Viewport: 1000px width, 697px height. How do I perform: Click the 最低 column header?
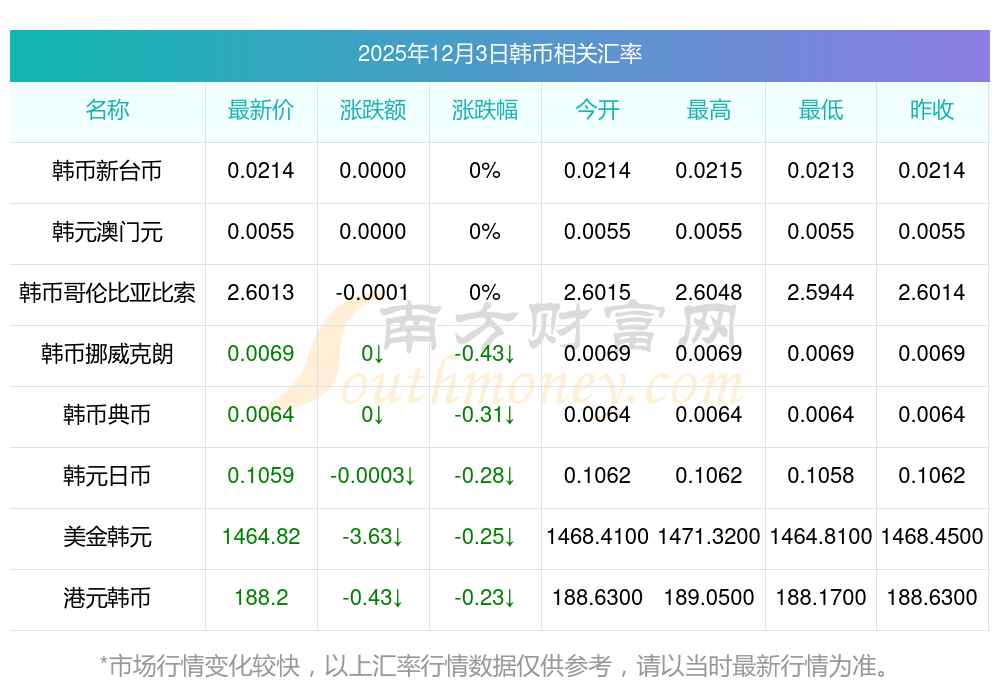tap(821, 110)
